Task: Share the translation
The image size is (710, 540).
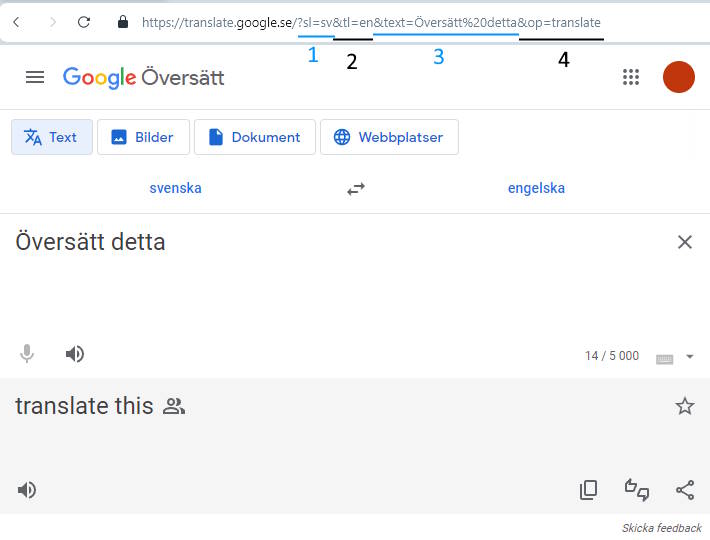Action: [x=685, y=490]
